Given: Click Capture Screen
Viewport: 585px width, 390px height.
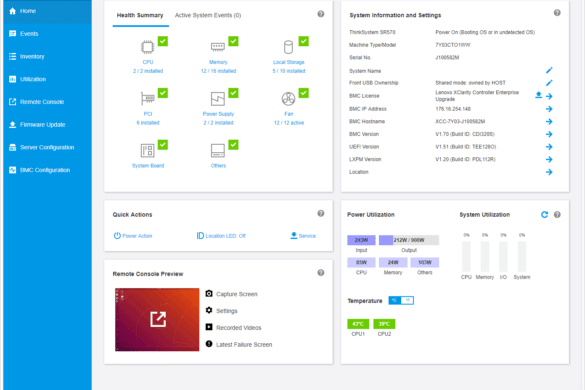Looking at the screenshot, I should pyautogui.click(x=231, y=294).
